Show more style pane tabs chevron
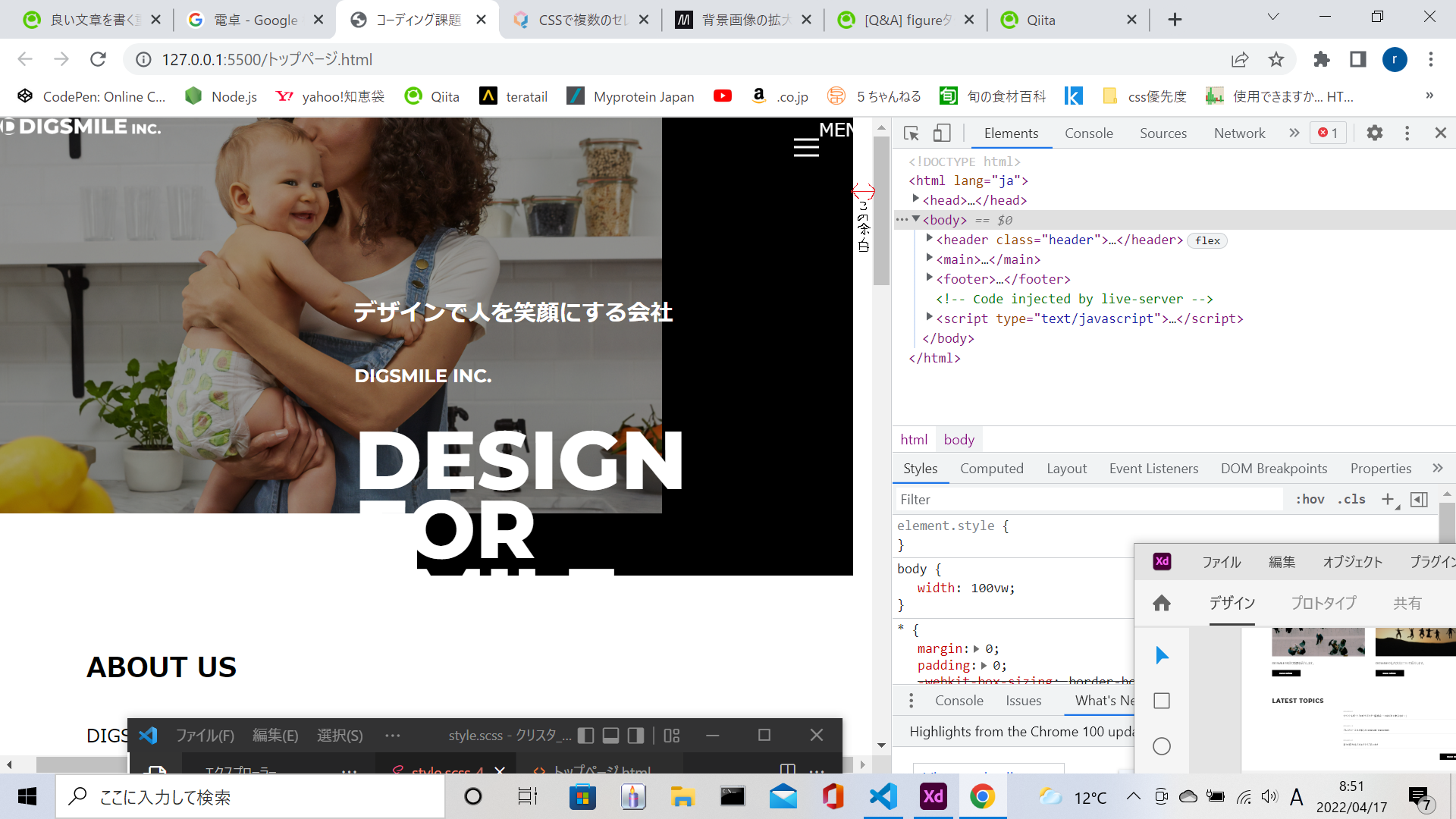 coord(1438,468)
